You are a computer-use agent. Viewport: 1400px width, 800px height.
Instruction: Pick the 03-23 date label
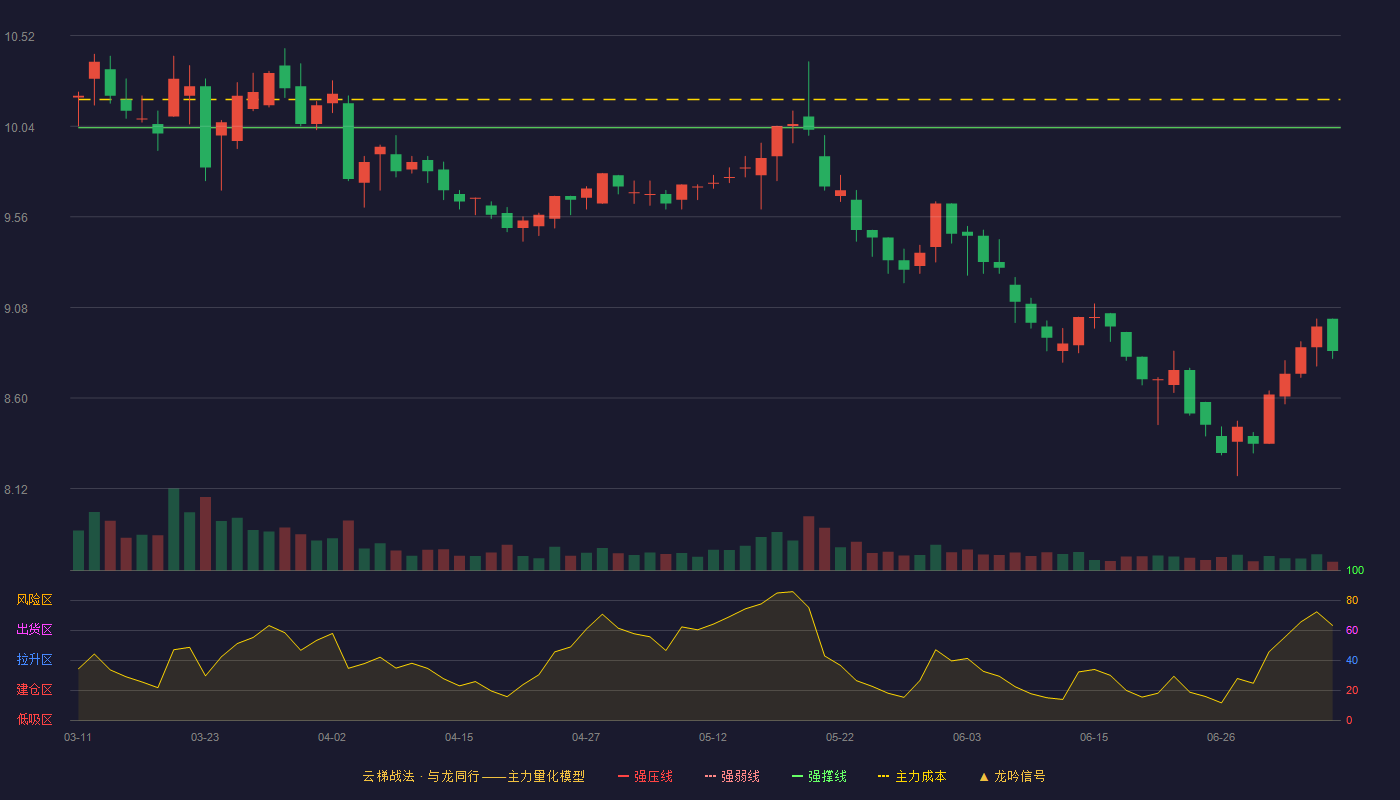tap(205, 737)
